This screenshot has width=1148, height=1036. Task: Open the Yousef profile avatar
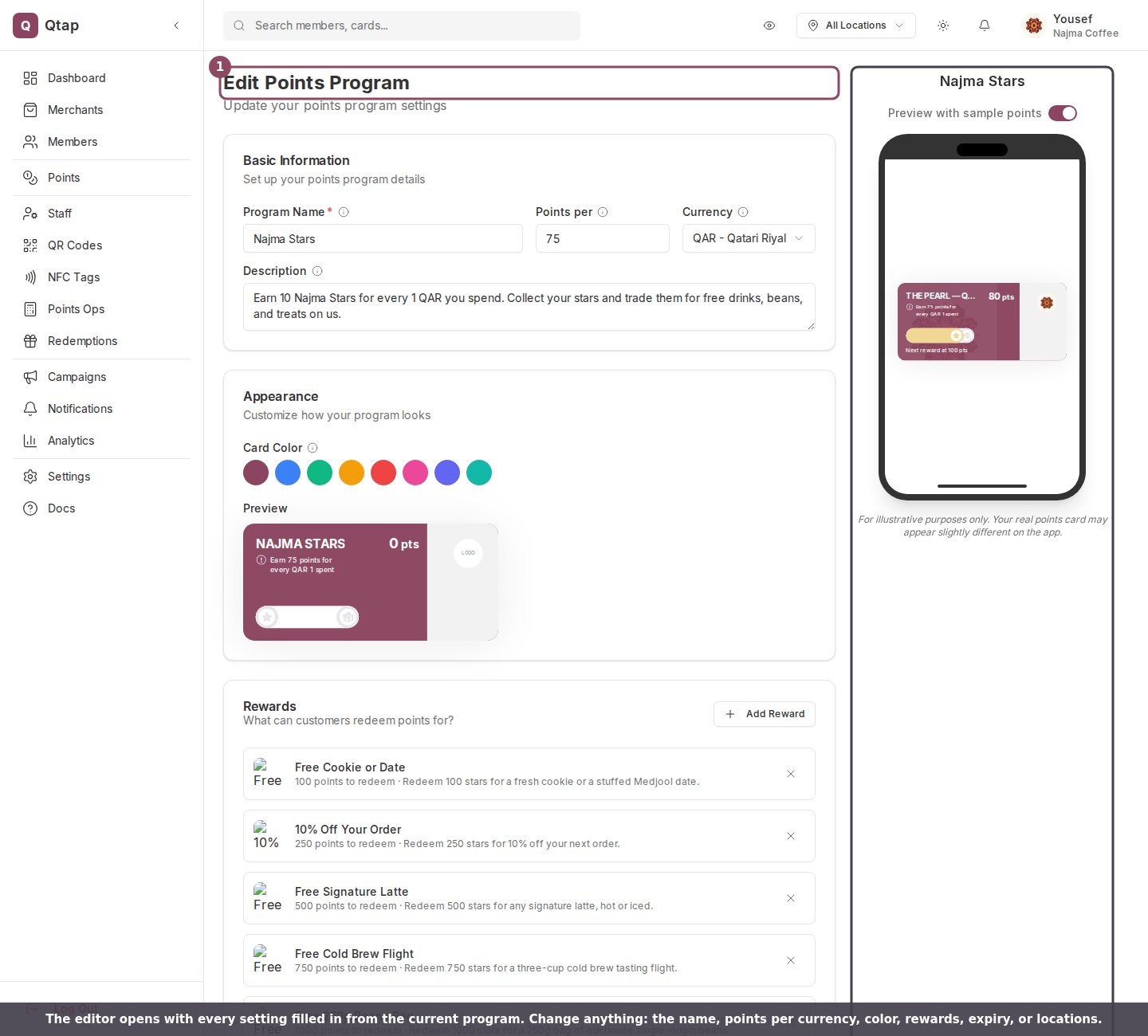(1034, 26)
